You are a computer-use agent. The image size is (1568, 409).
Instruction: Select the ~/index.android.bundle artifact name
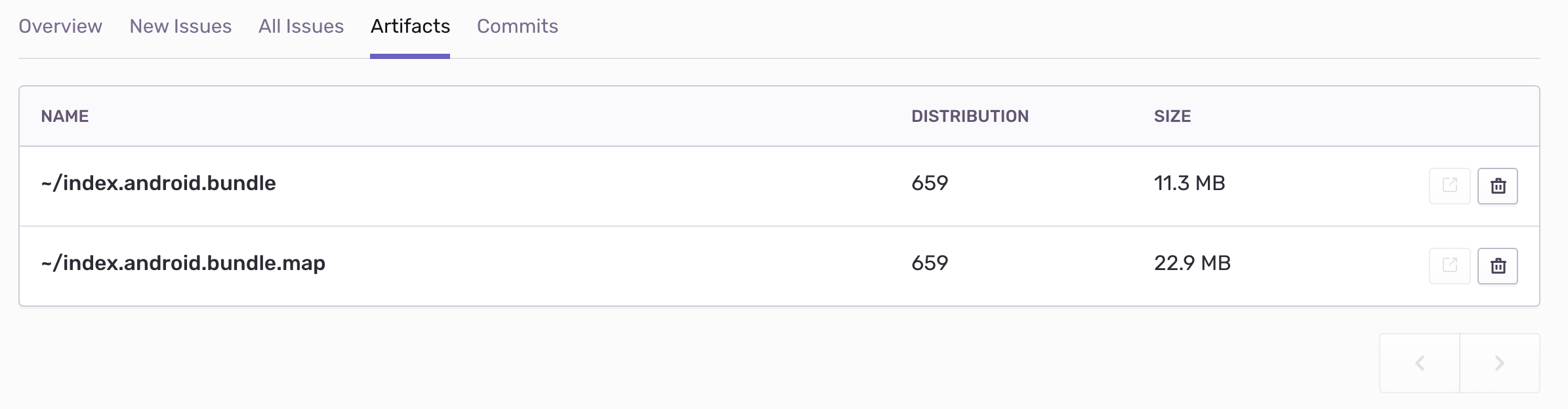pos(158,184)
